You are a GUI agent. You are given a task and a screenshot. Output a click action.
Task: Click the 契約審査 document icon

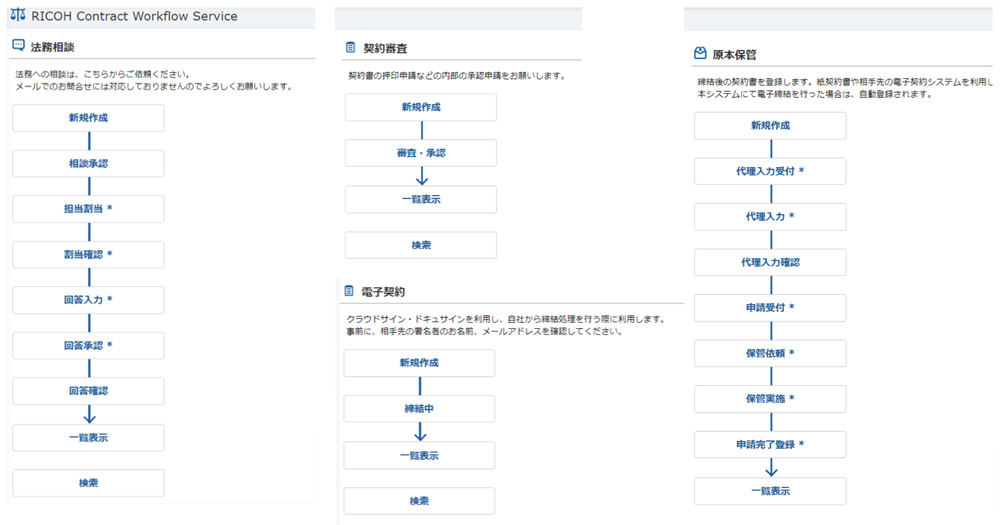350,47
